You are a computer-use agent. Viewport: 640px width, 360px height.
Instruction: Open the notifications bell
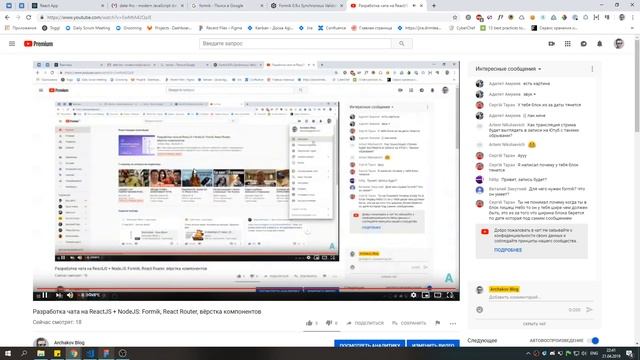tap(600, 44)
